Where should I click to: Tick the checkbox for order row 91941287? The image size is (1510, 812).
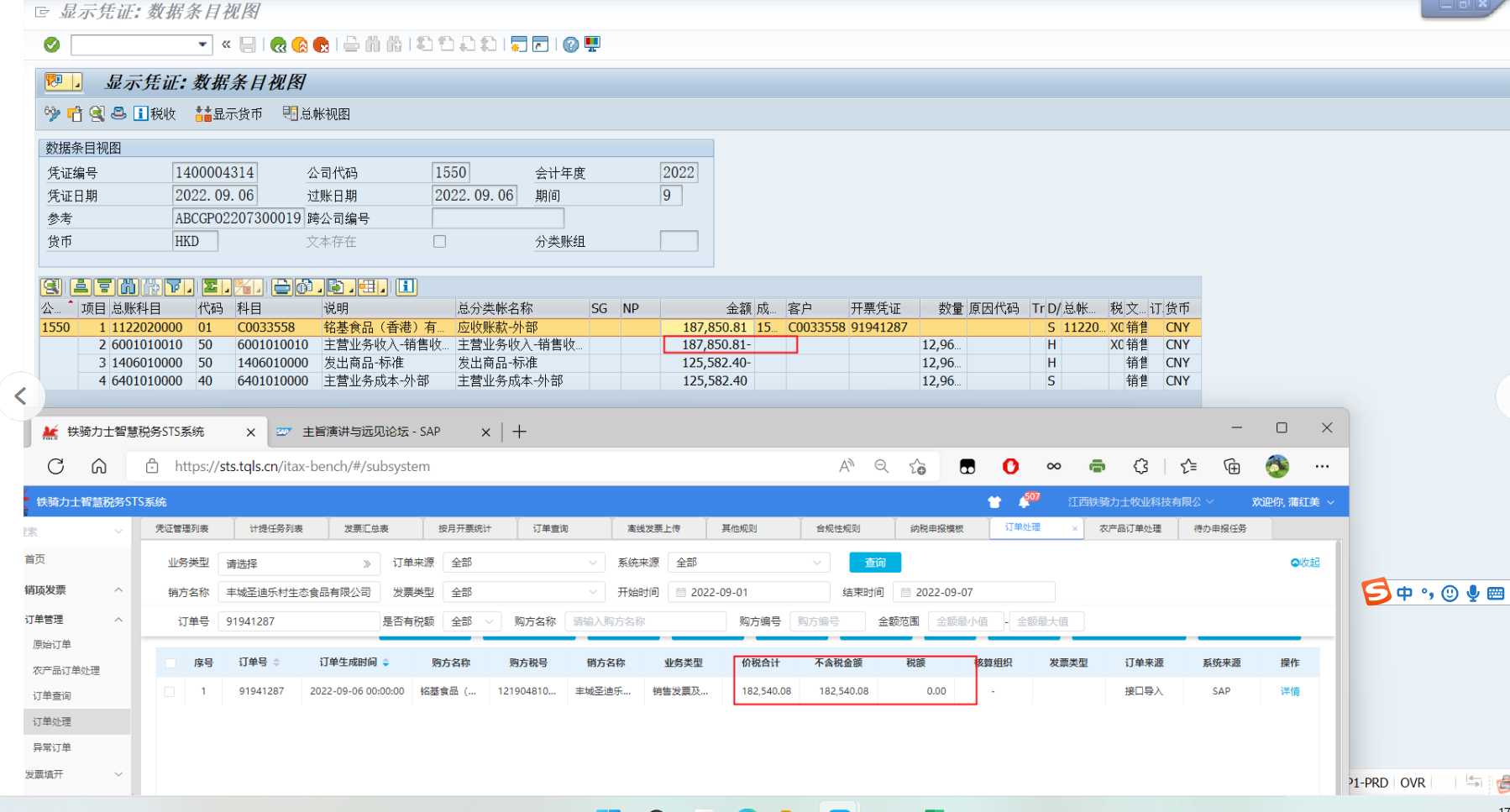[170, 692]
